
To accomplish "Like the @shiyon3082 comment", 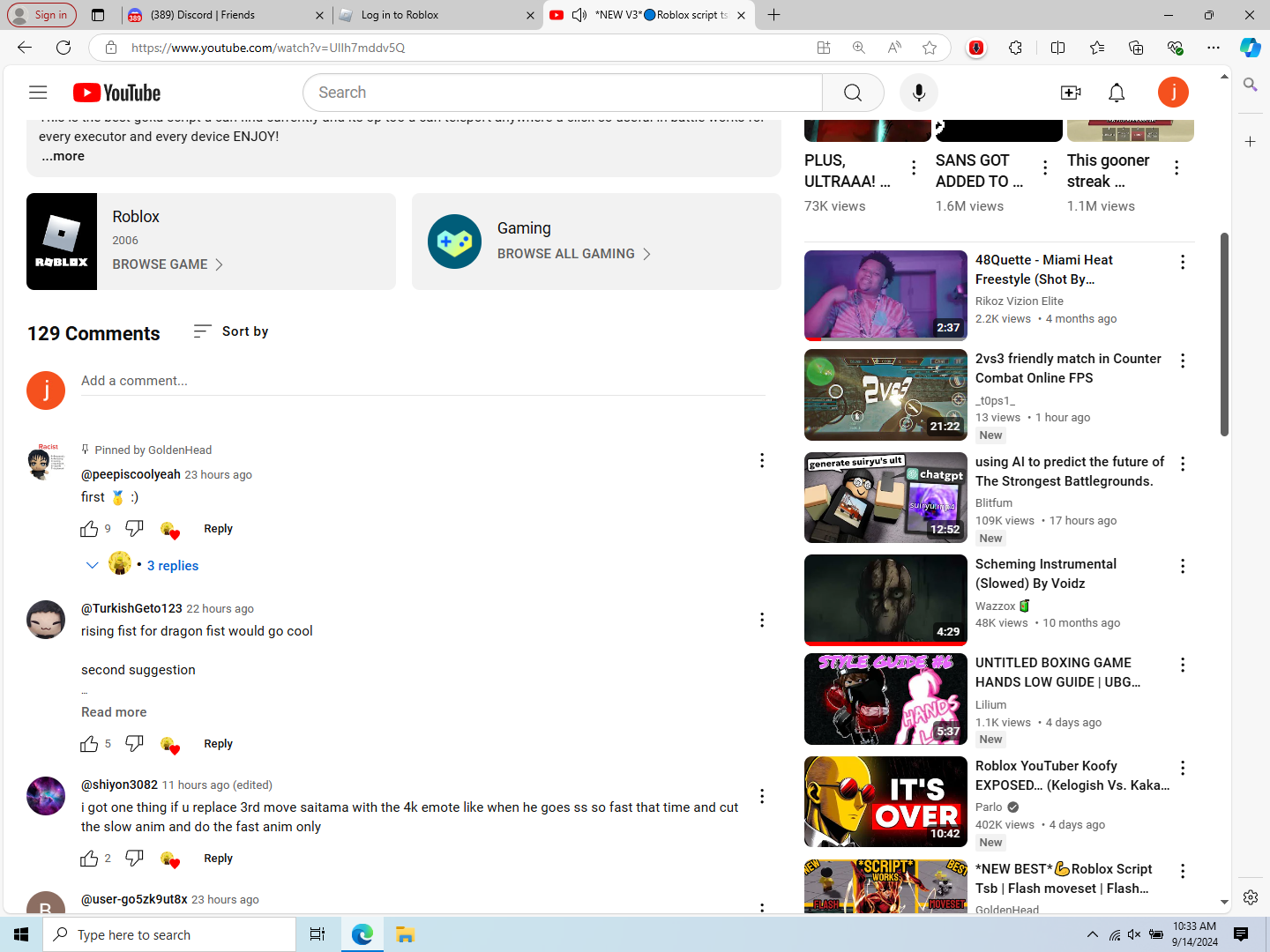I will tap(89, 859).
